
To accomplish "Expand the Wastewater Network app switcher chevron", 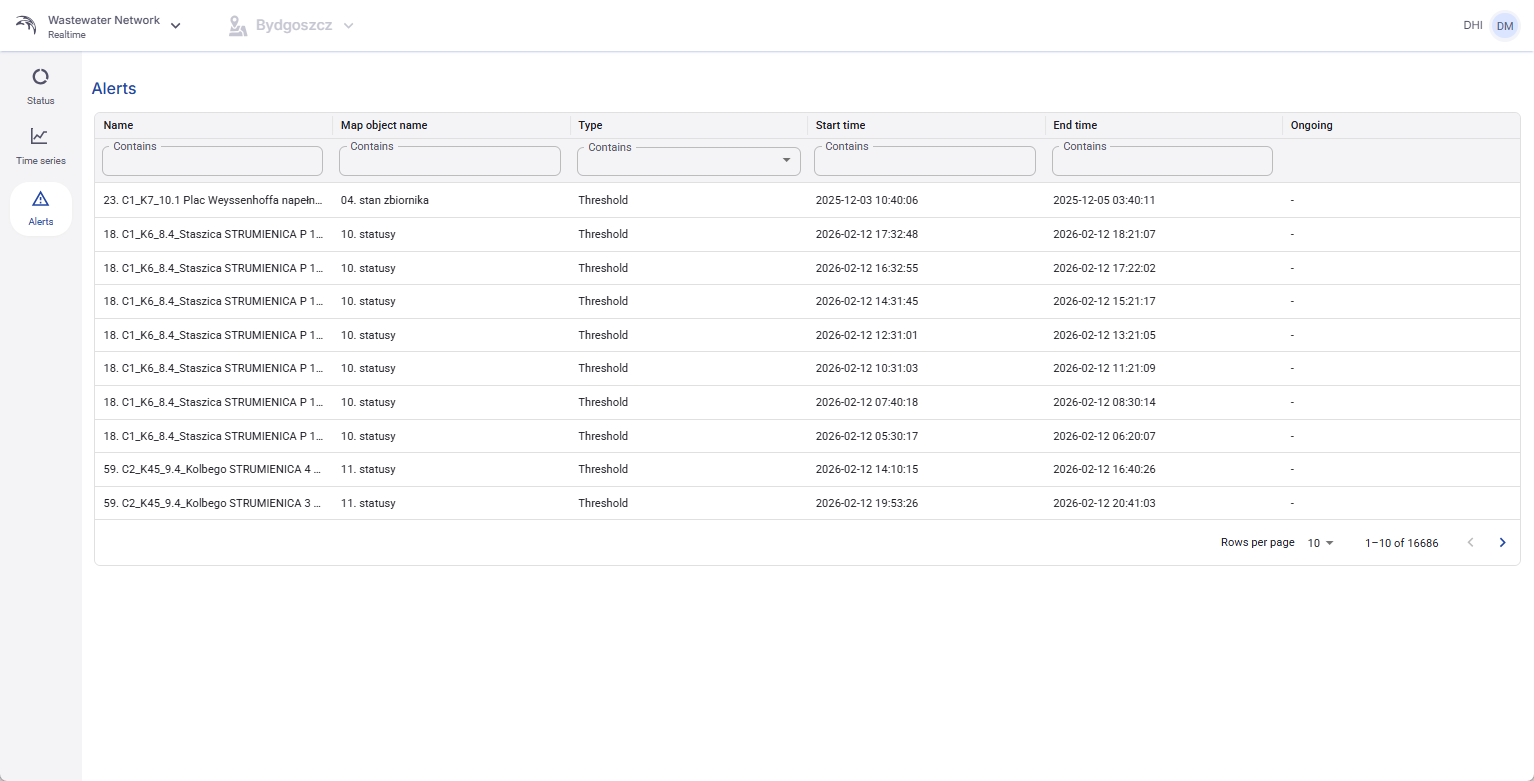I will click(176, 26).
